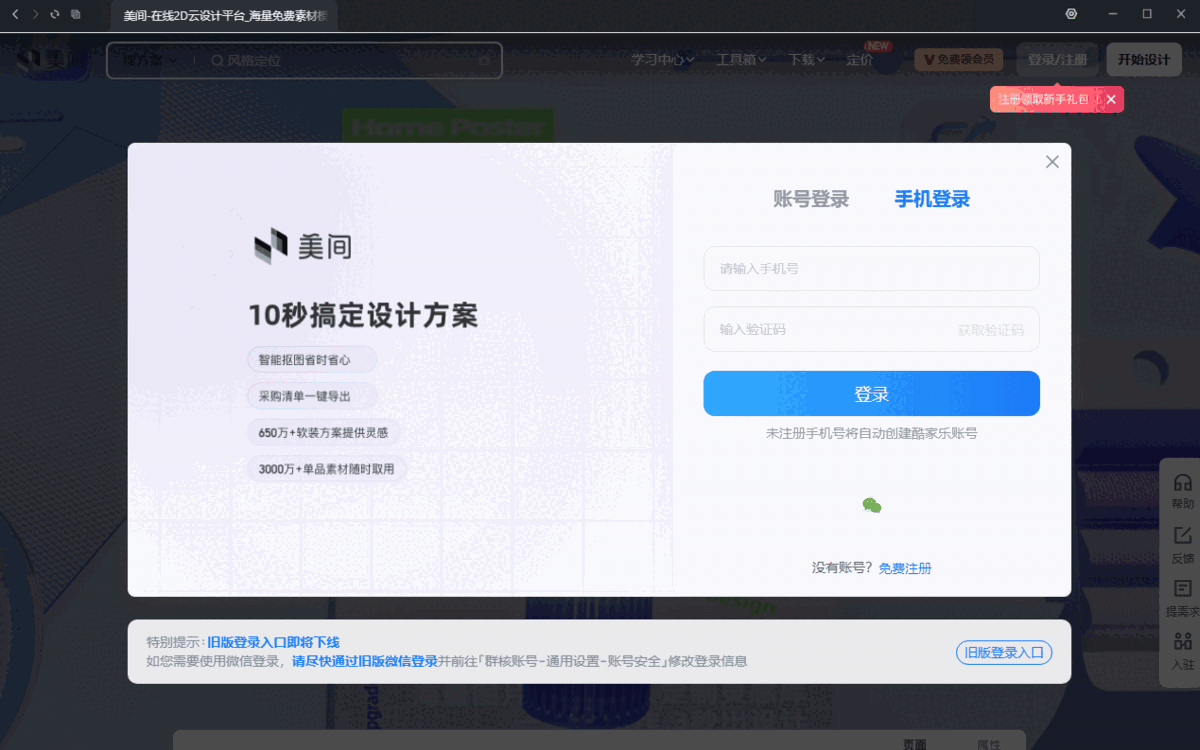Select the 手机登录 tab
Screen dimensions: 1200x750
point(931,199)
